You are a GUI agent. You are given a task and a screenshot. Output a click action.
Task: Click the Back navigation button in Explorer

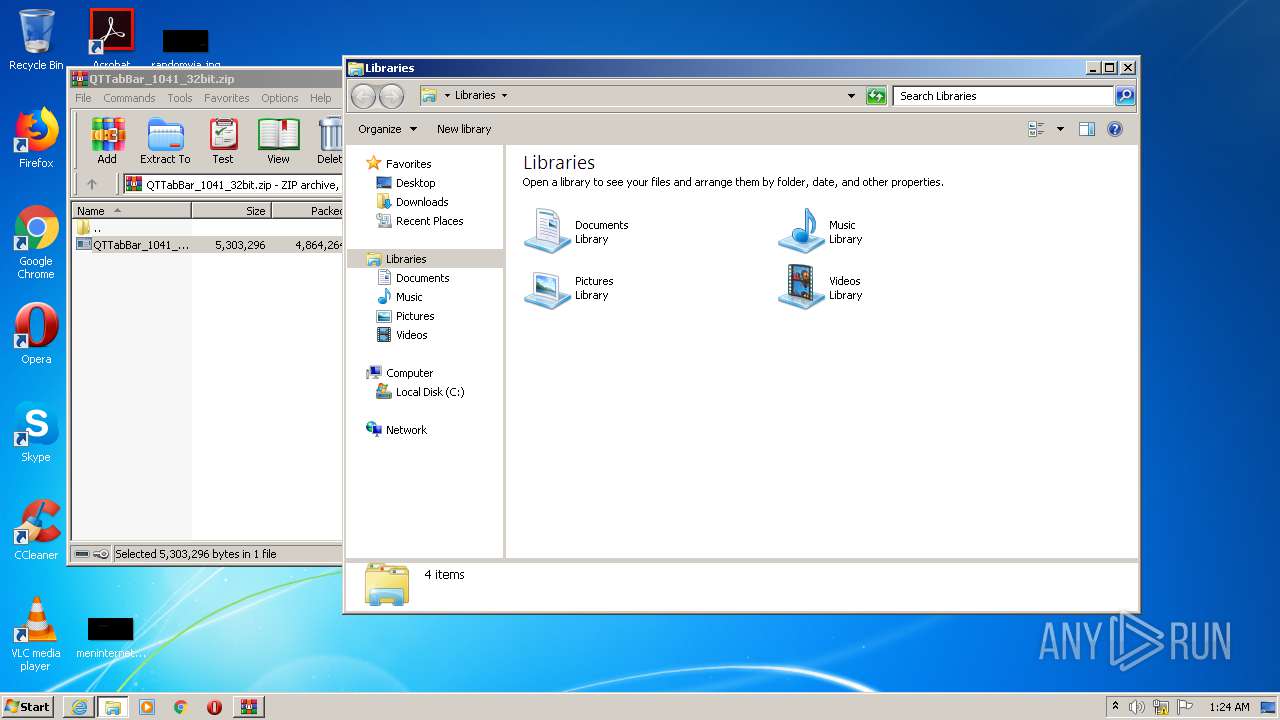click(x=363, y=96)
